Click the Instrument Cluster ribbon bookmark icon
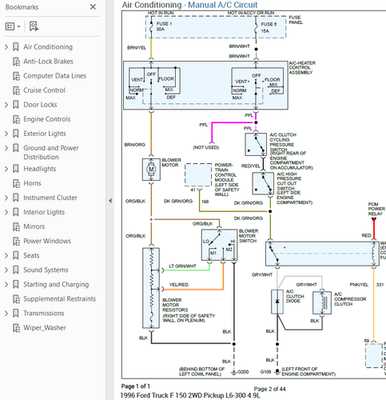This screenshot has width=386, height=400. [16, 198]
